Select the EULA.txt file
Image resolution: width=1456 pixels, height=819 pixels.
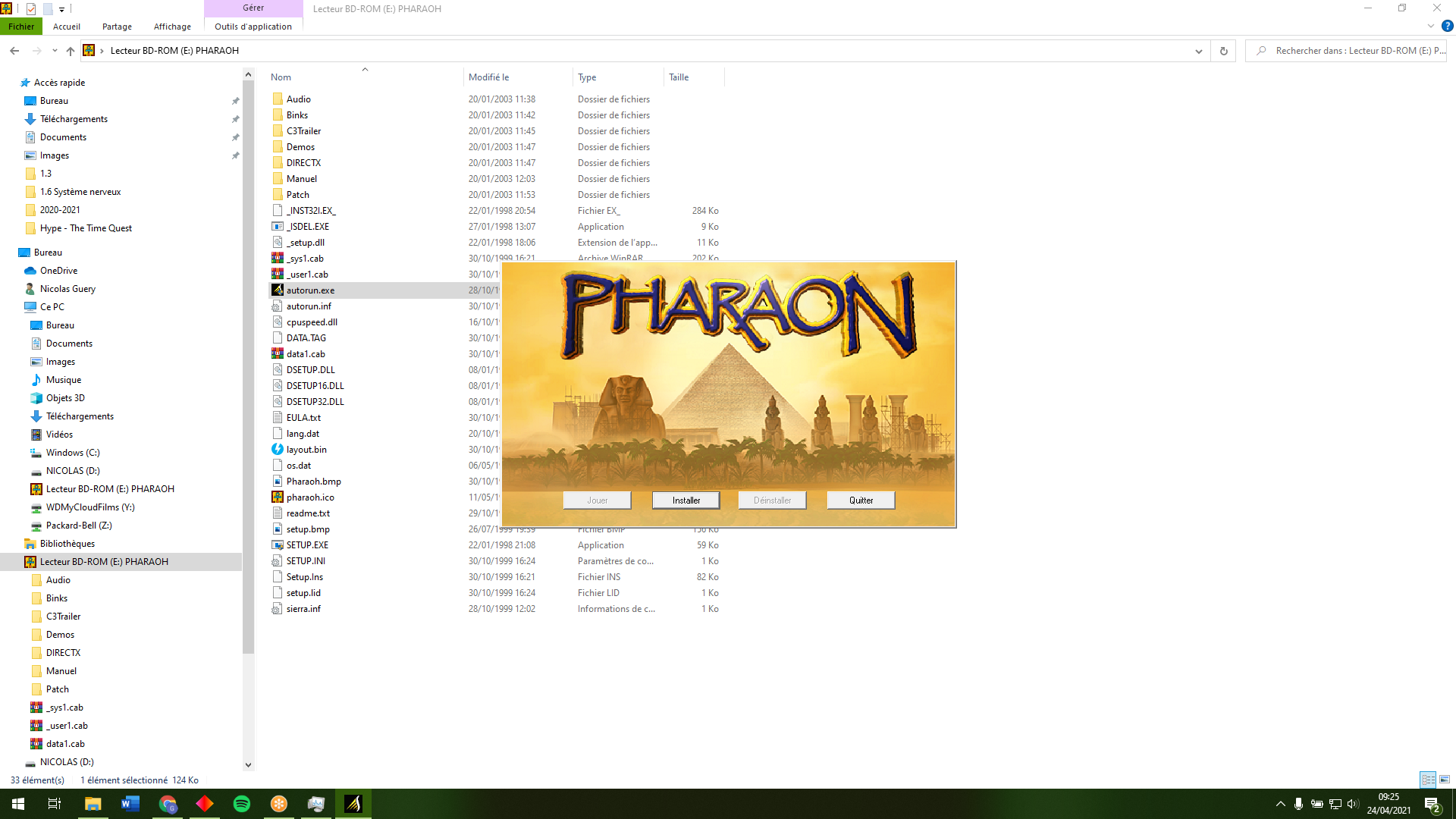click(x=303, y=418)
